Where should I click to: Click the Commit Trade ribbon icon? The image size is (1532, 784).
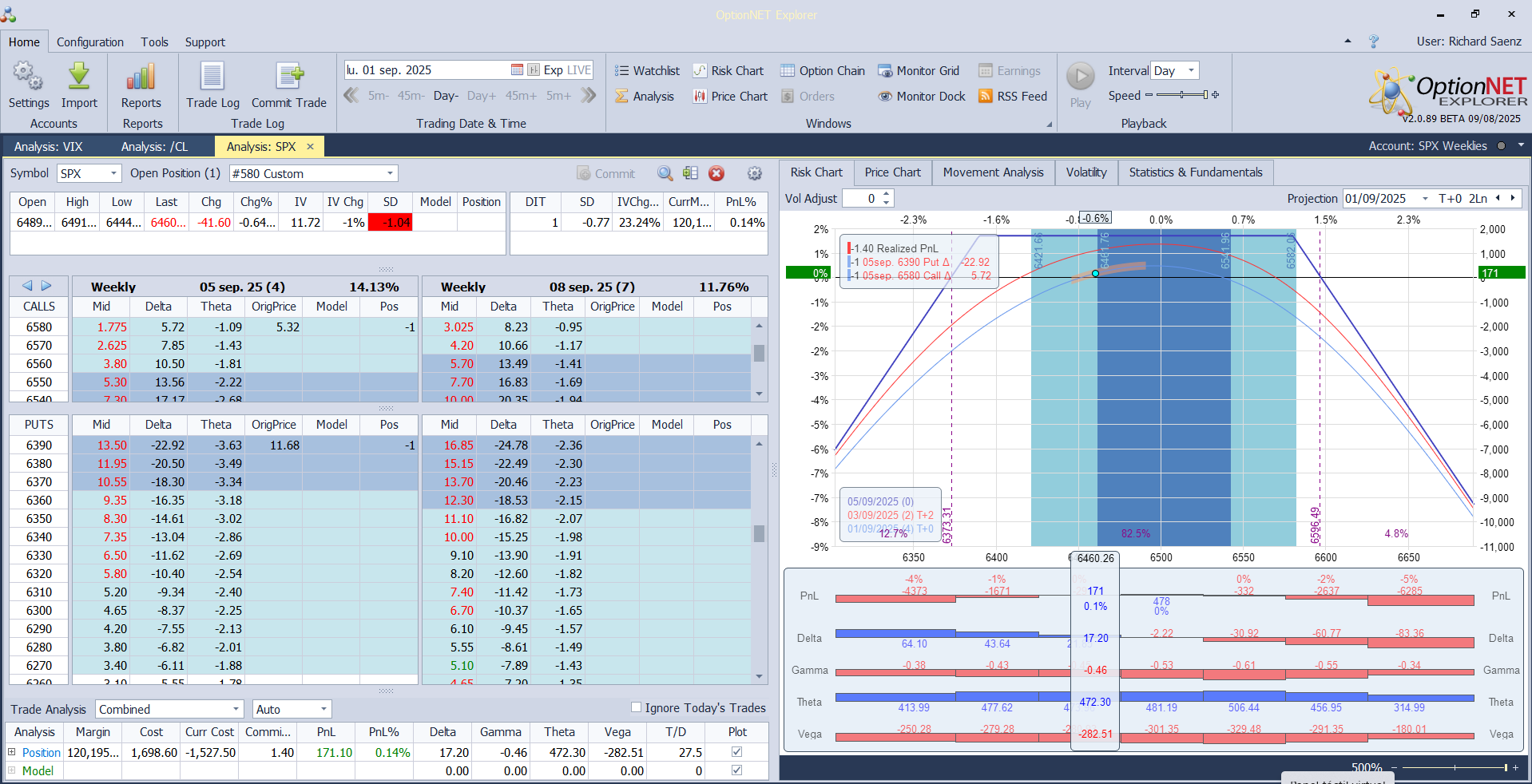(x=289, y=85)
